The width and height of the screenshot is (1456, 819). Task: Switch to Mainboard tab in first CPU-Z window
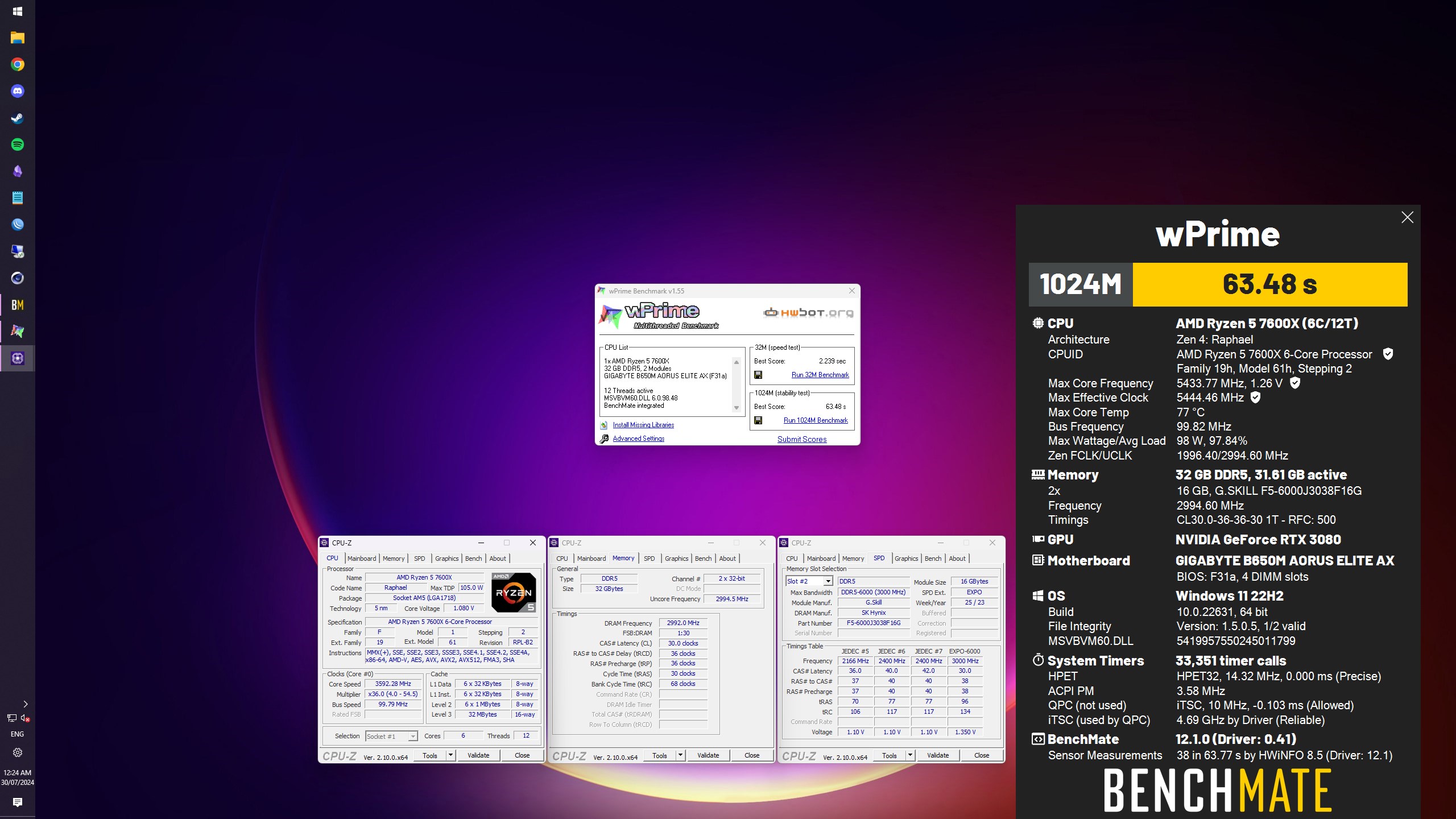(362, 559)
